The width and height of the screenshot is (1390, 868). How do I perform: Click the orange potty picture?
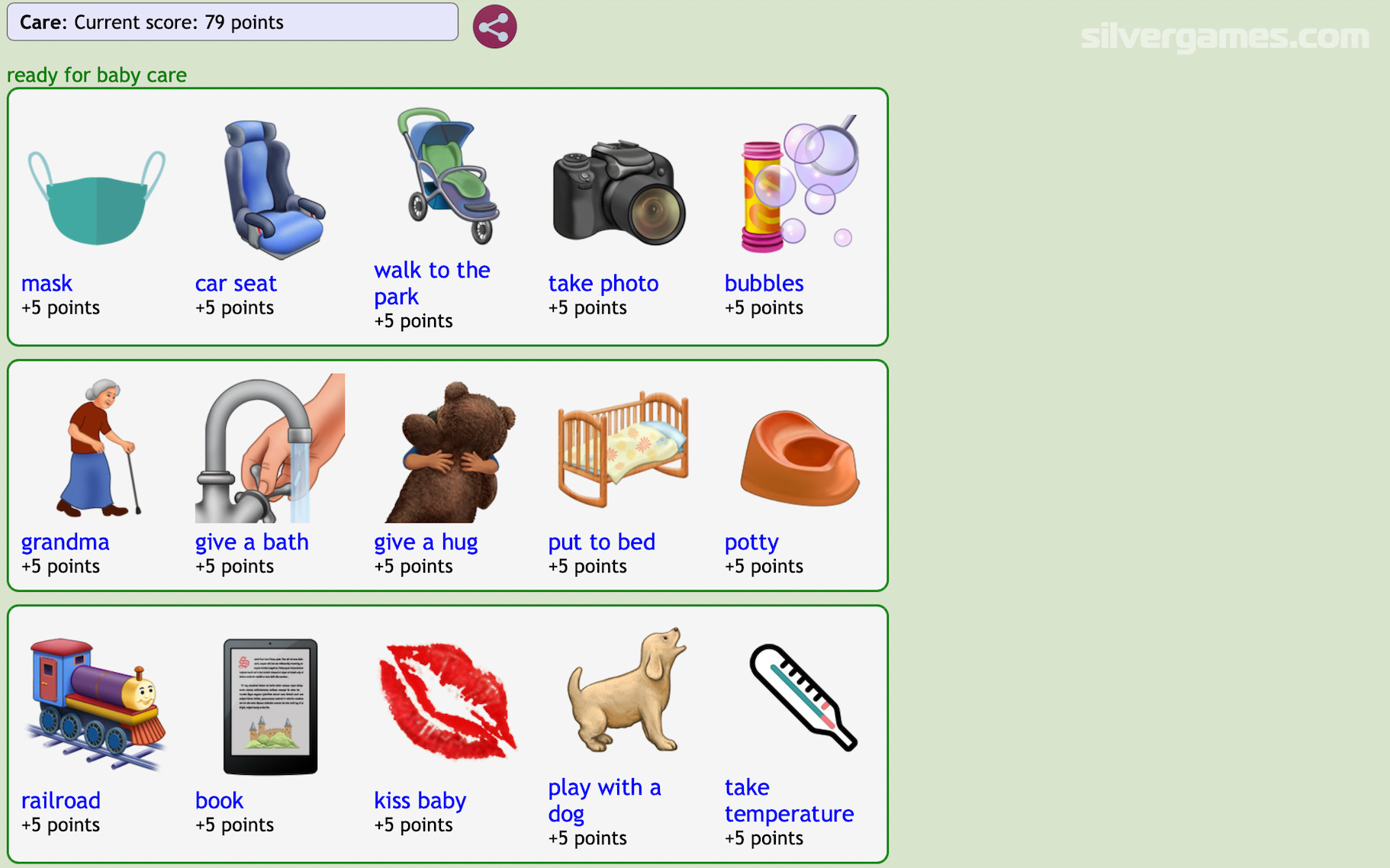[x=800, y=458]
